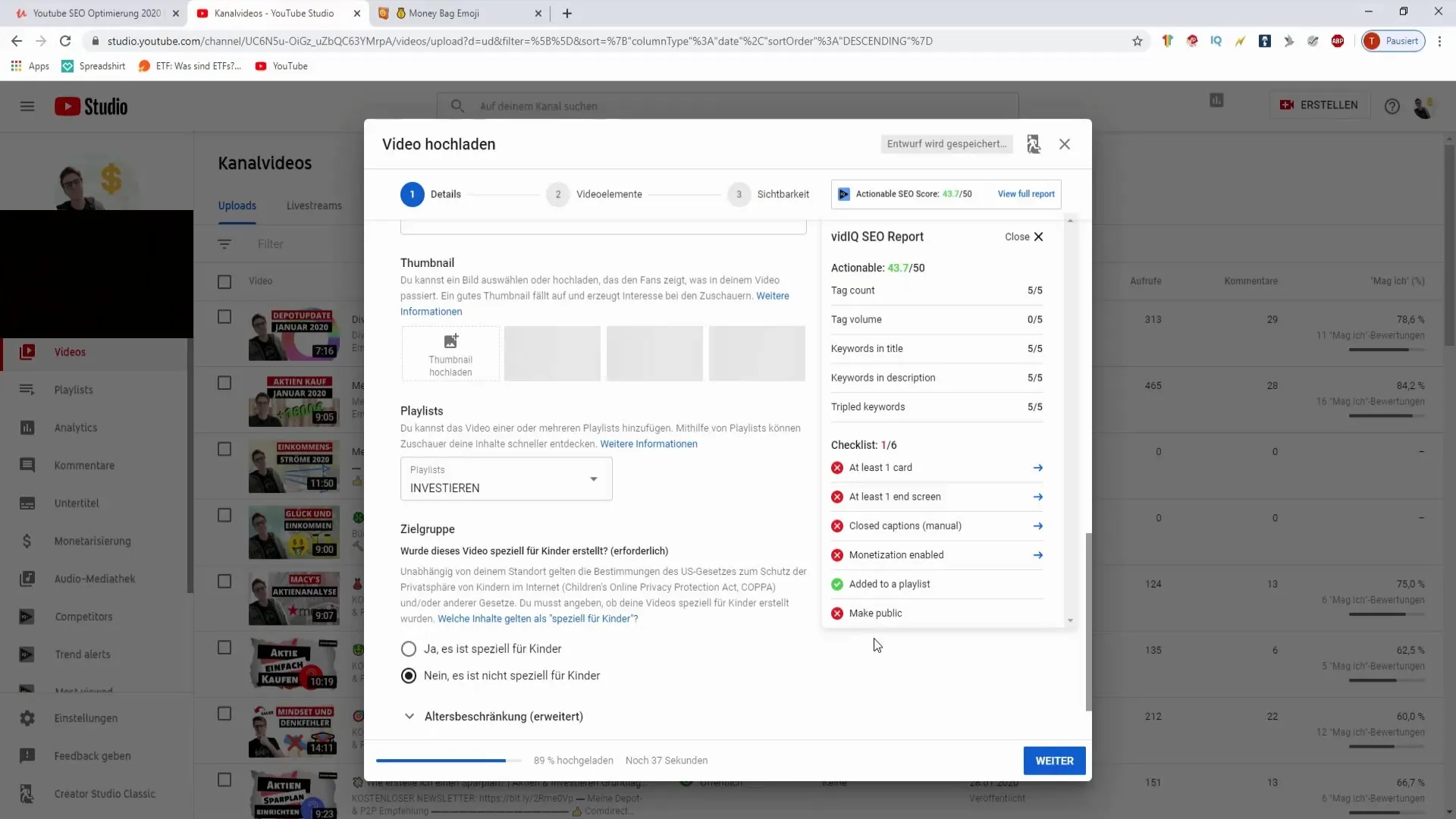Click Videos icon in left sidebar
This screenshot has height=819, width=1456.
27,352
